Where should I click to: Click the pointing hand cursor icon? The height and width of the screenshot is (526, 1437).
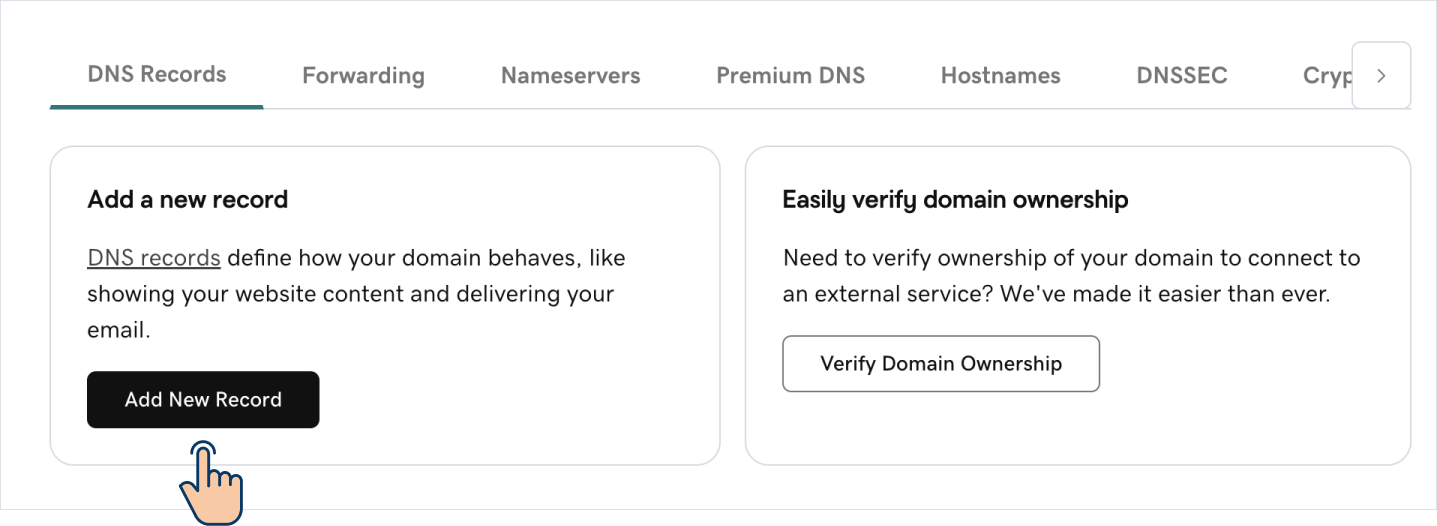click(x=212, y=483)
